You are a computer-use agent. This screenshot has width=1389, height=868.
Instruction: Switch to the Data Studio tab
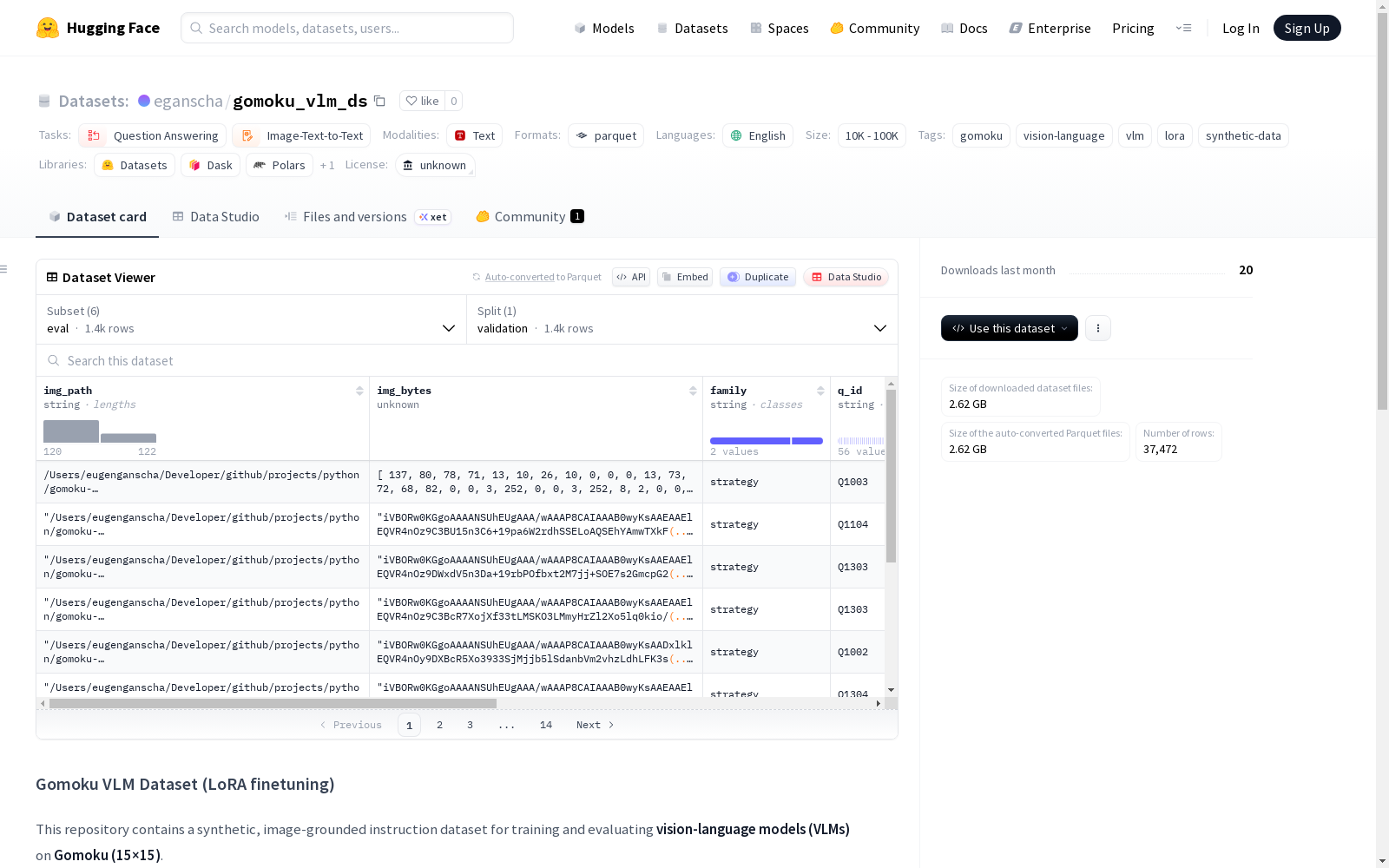click(x=215, y=217)
